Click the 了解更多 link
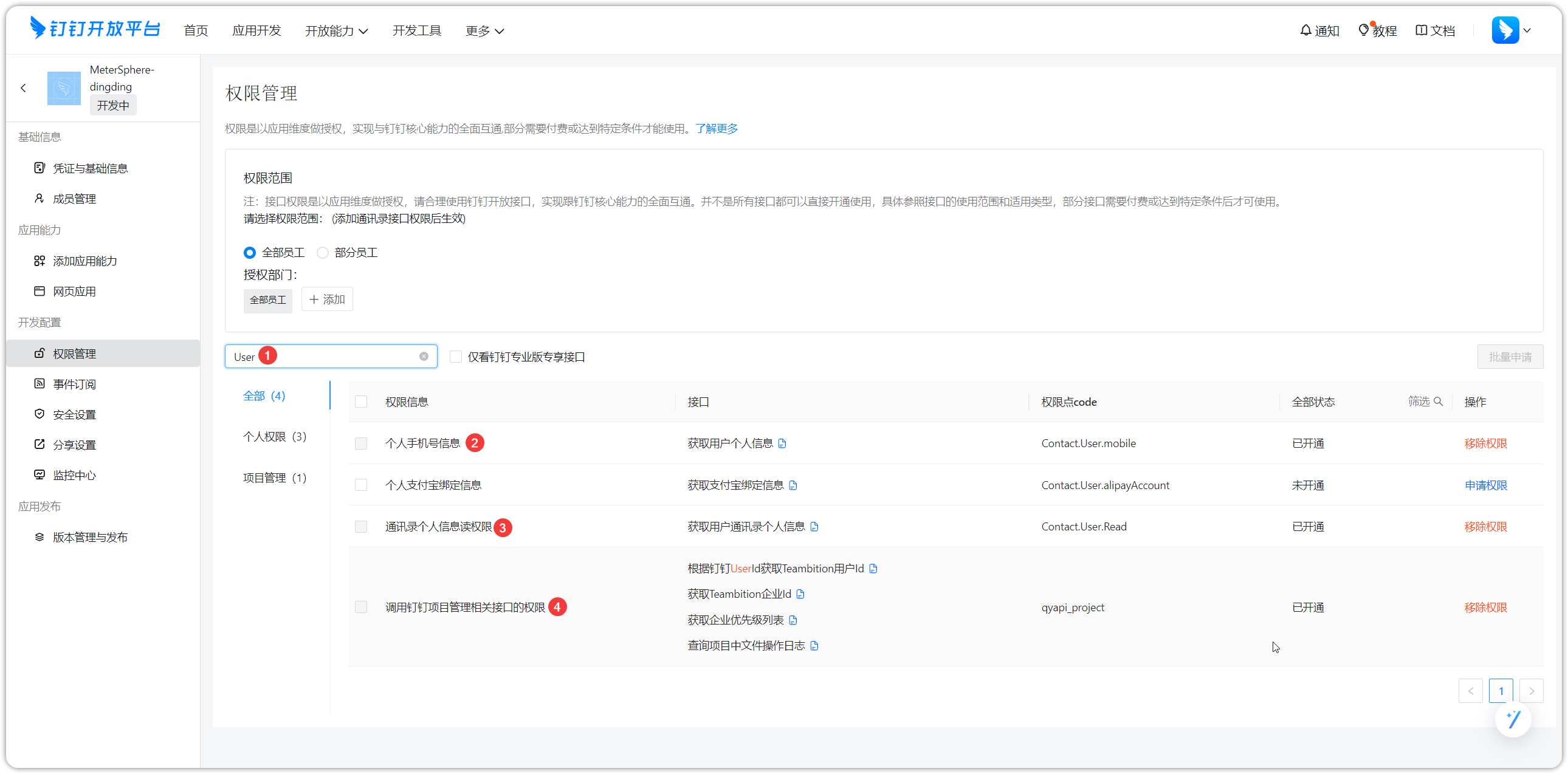The image size is (1568, 774). (x=717, y=128)
